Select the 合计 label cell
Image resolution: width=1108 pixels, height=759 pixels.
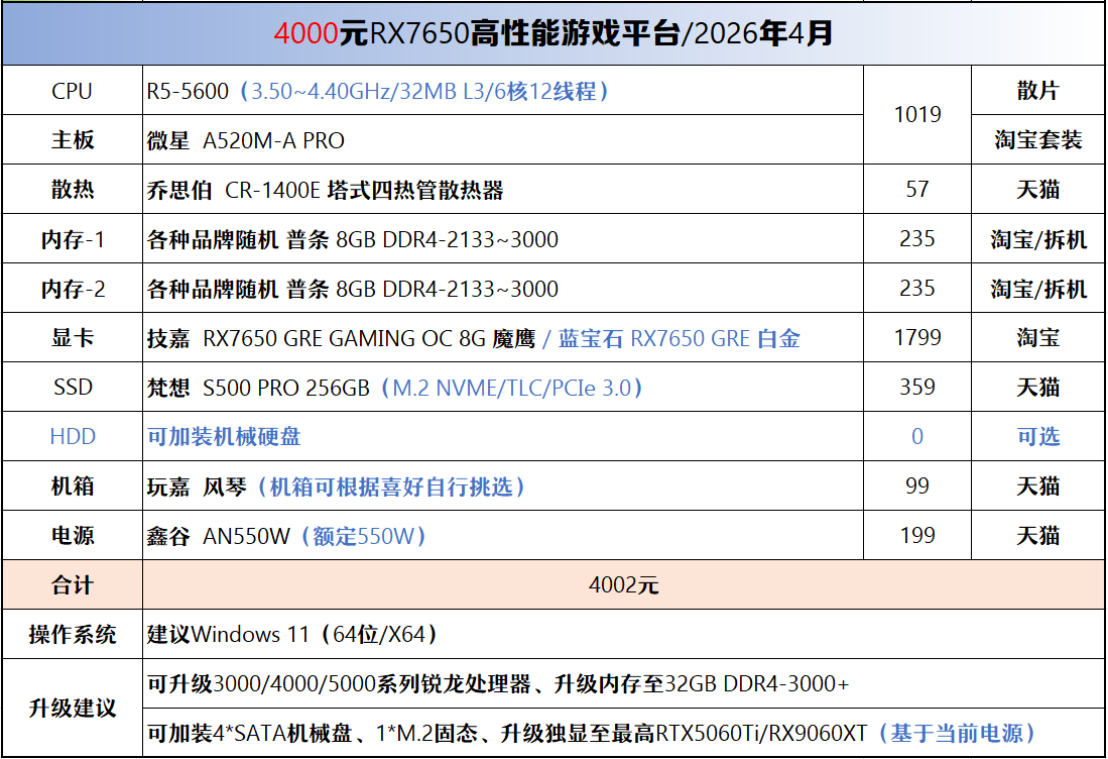(72, 585)
